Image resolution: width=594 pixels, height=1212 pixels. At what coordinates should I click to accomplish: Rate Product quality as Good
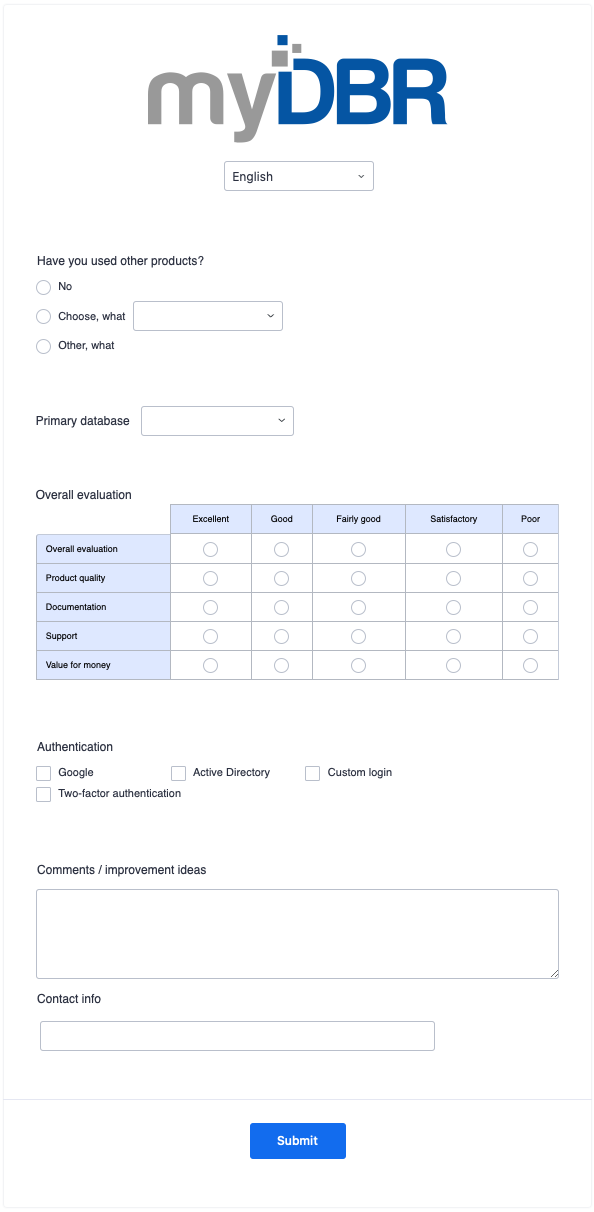click(281, 578)
